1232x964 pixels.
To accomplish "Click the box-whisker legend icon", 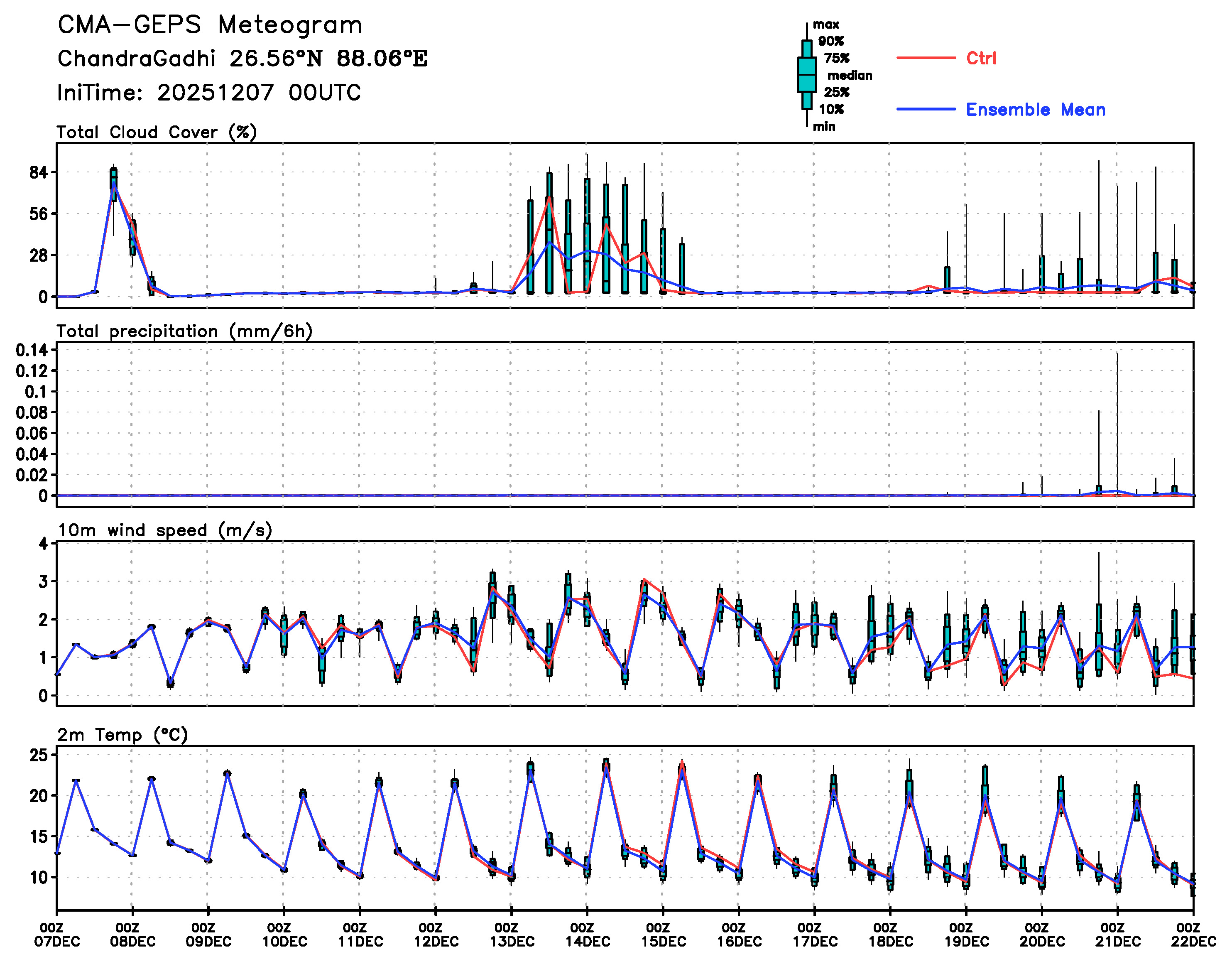I will (807, 74).
